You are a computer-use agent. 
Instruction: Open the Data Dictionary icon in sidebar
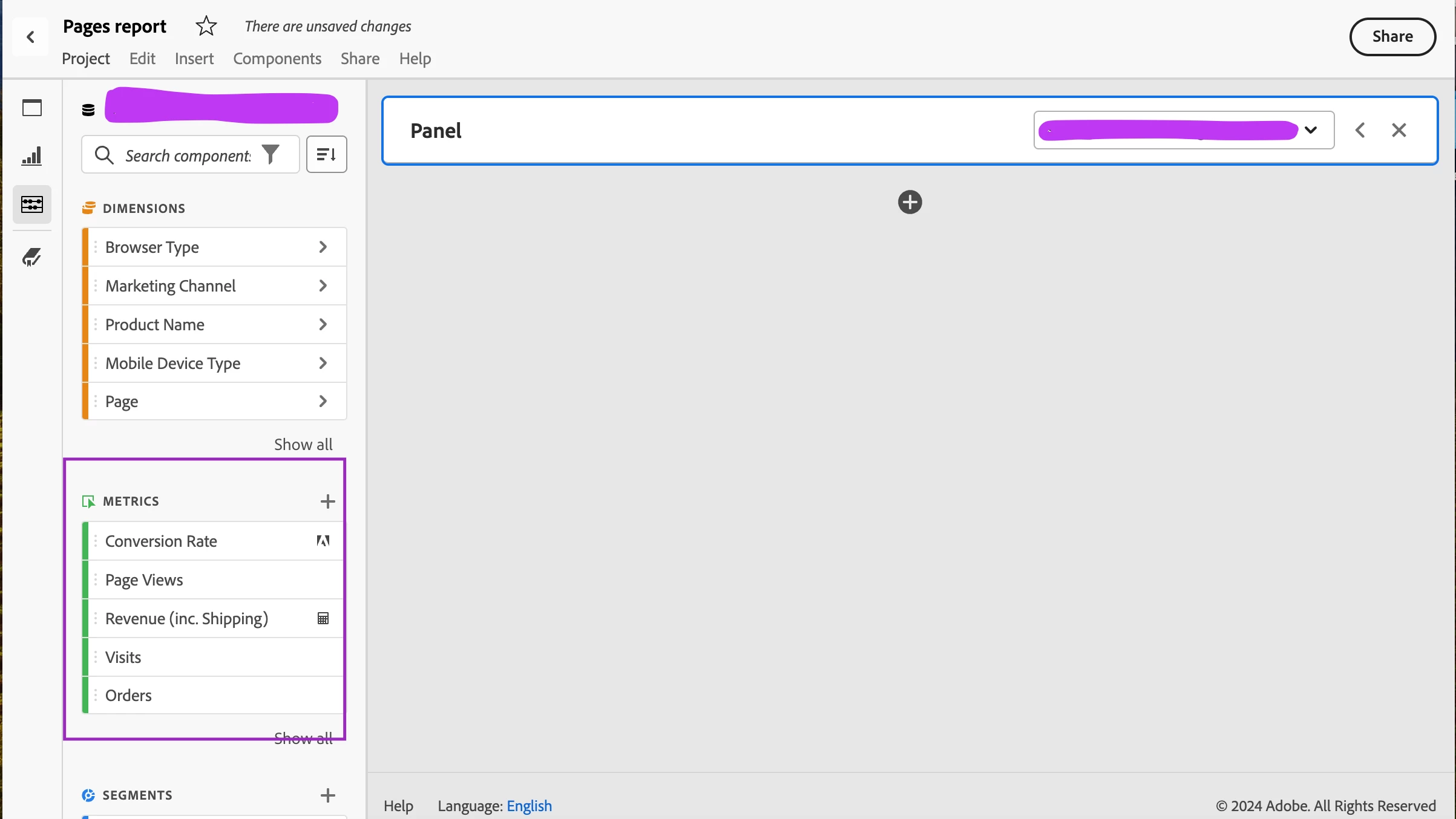click(x=31, y=258)
